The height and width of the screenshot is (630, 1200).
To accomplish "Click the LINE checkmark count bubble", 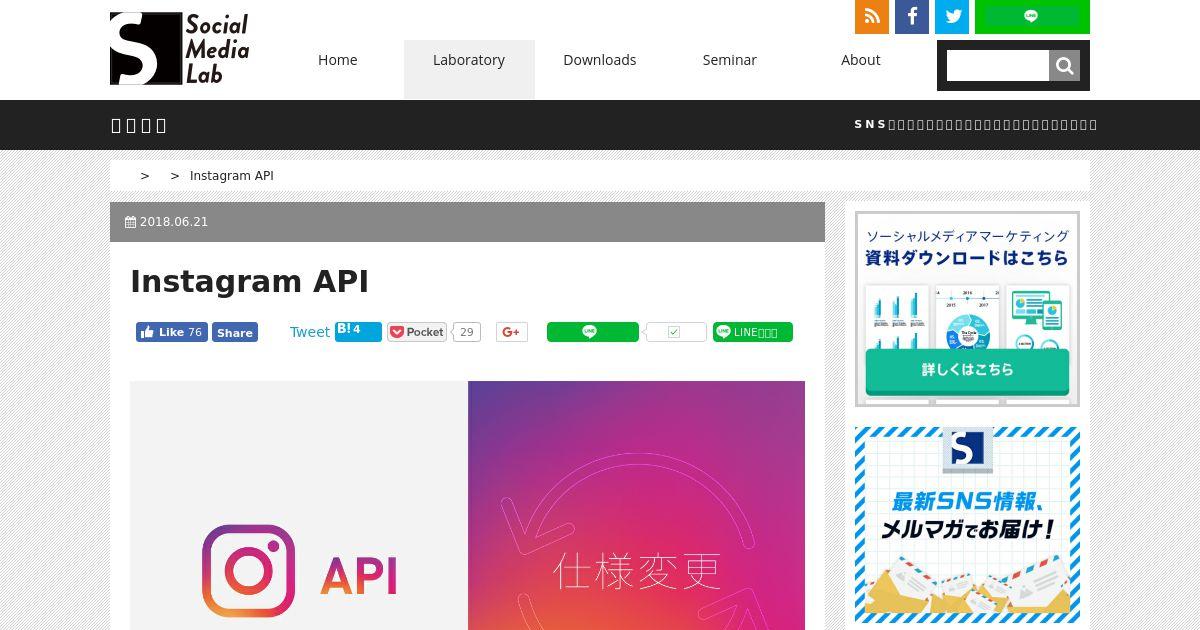I will [675, 332].
